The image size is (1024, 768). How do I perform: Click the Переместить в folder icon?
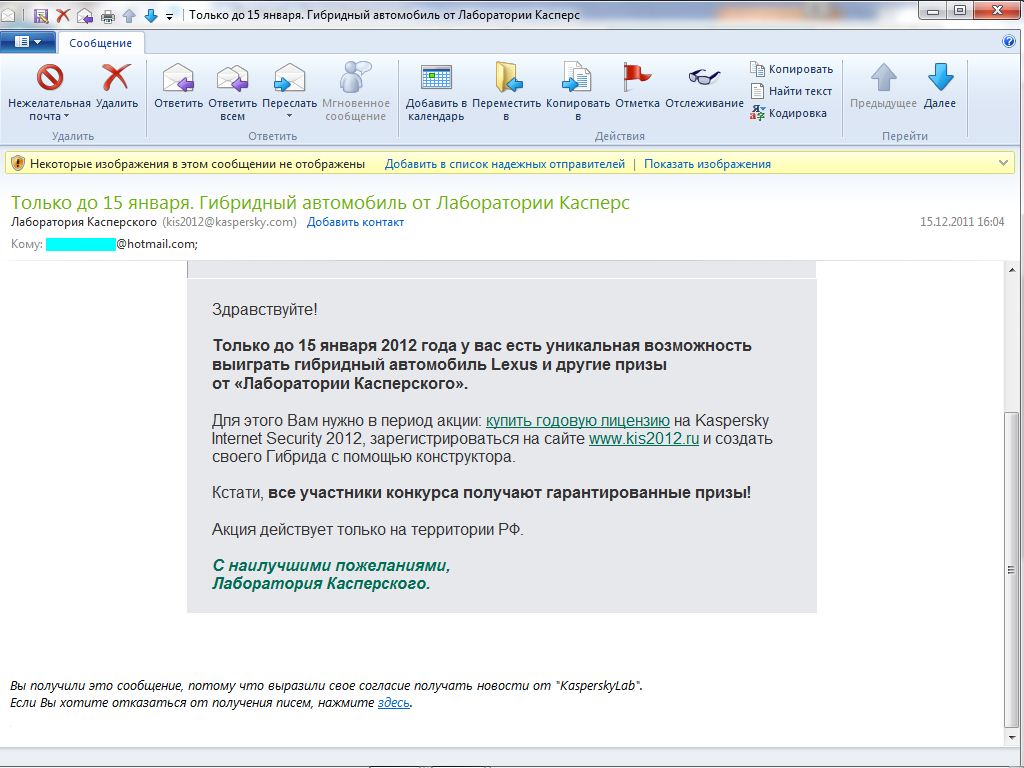(507, 77)
